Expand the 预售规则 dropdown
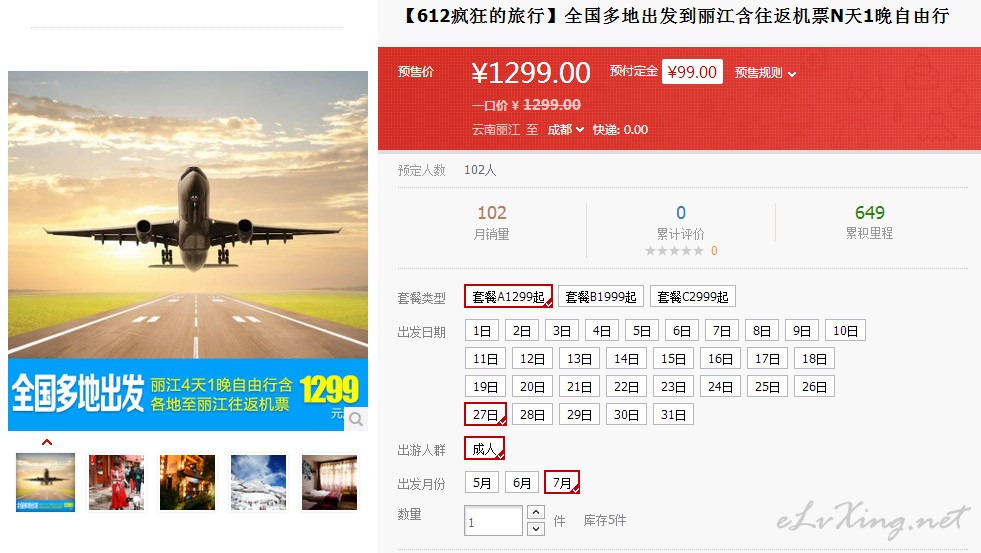The height and width of the screenshot is (553, 981). 765,73
